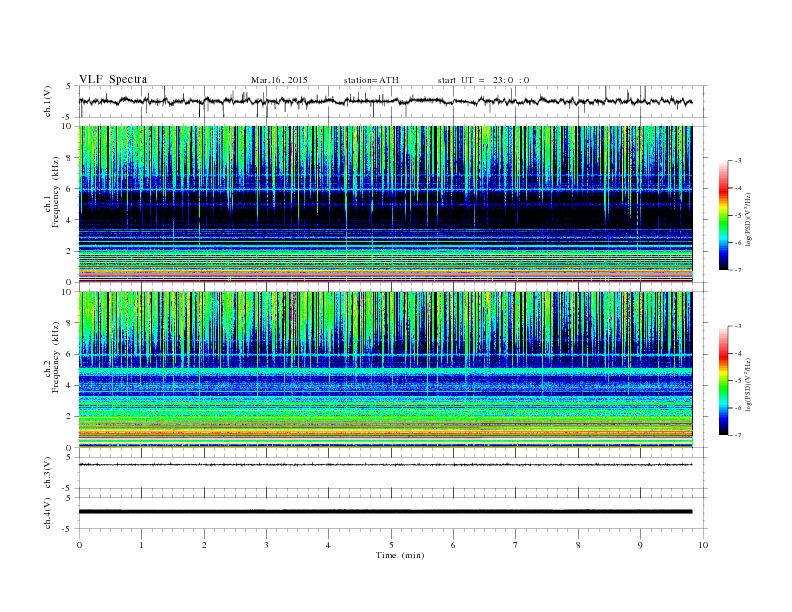Click the "9" tick label on time axis

640,545
